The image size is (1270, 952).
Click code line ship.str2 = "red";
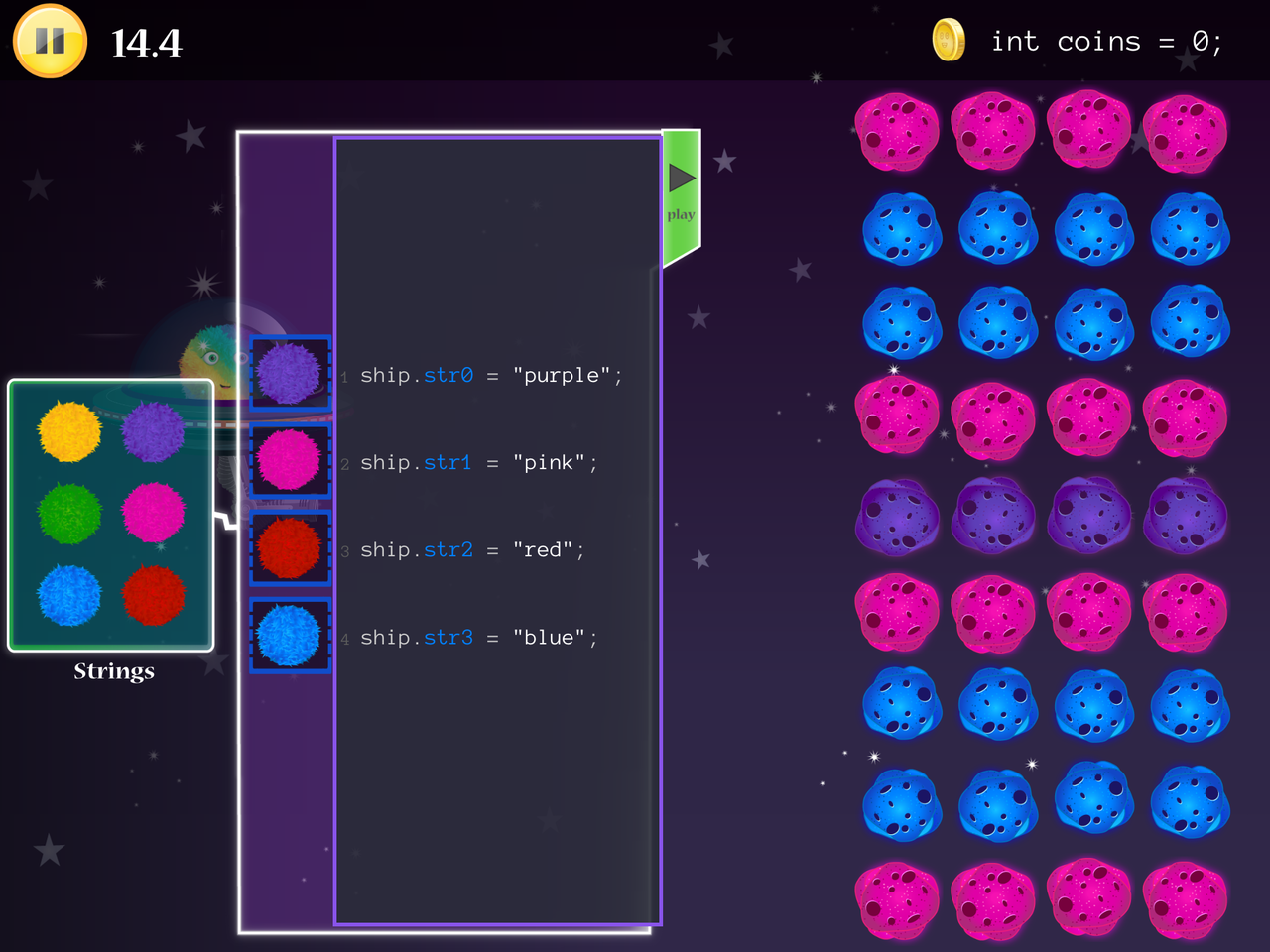pos(472,550)
